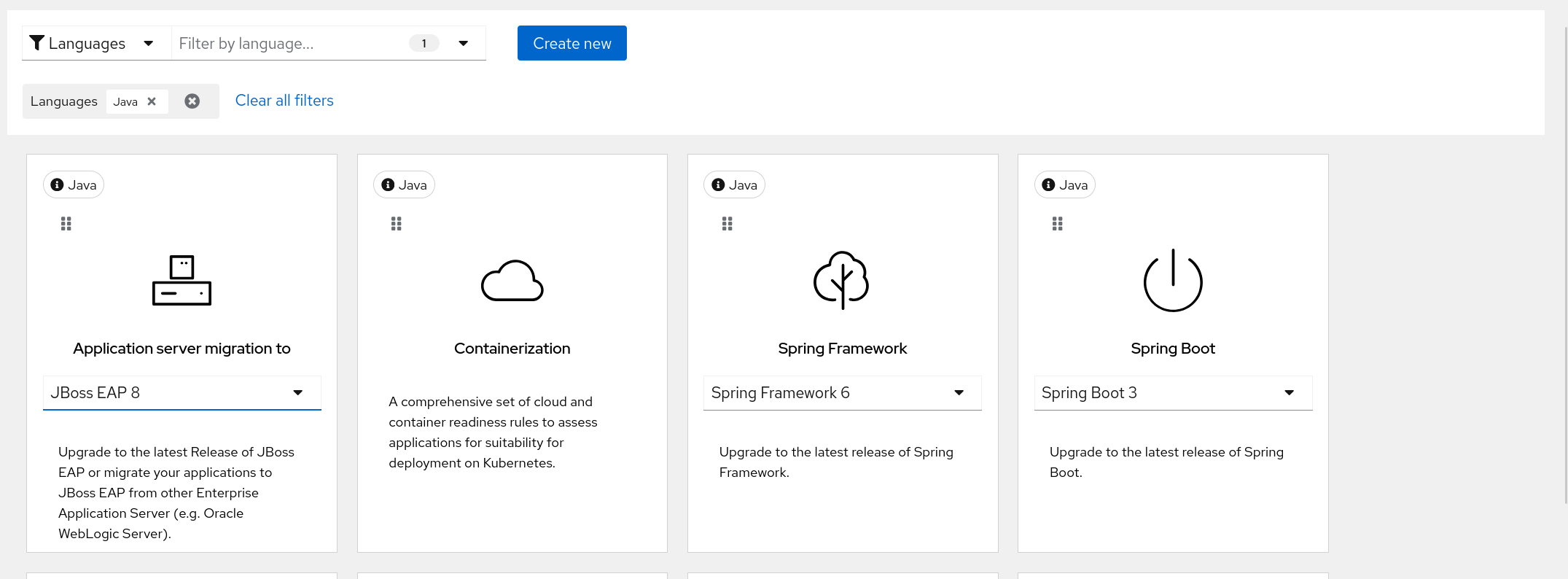Click the drag handle on the application server migration card

click(66, 224)
